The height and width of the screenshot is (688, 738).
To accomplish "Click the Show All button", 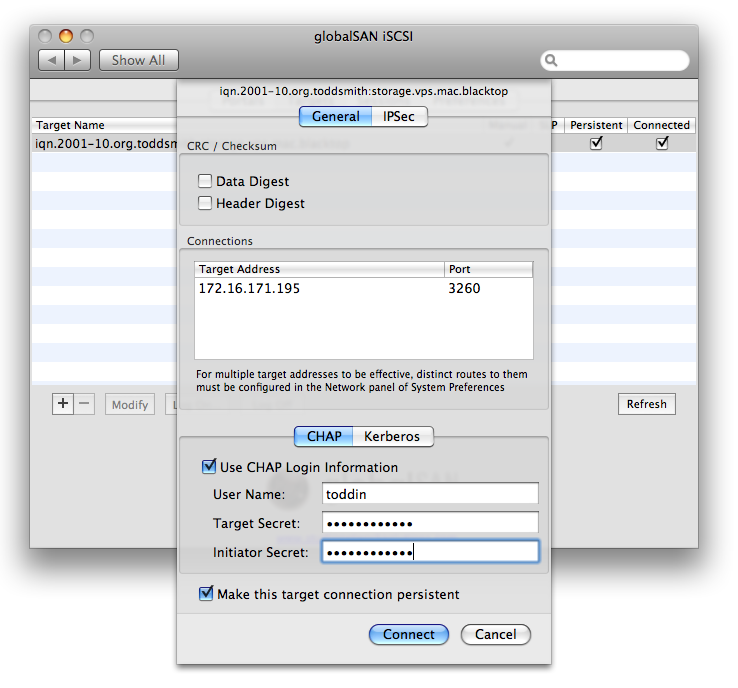I will coord(138,60).
